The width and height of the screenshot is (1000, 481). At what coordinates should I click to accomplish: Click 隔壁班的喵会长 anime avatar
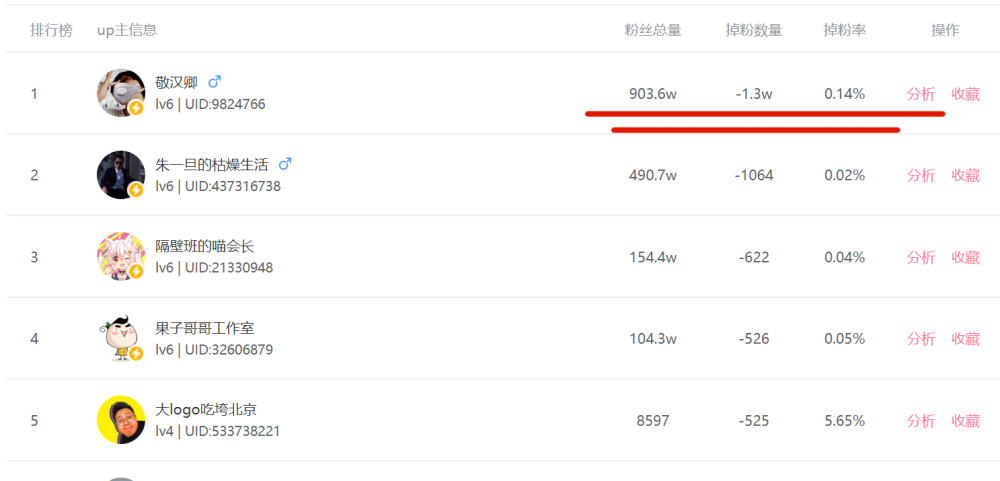pyautogui.click(x=120, y=256)
